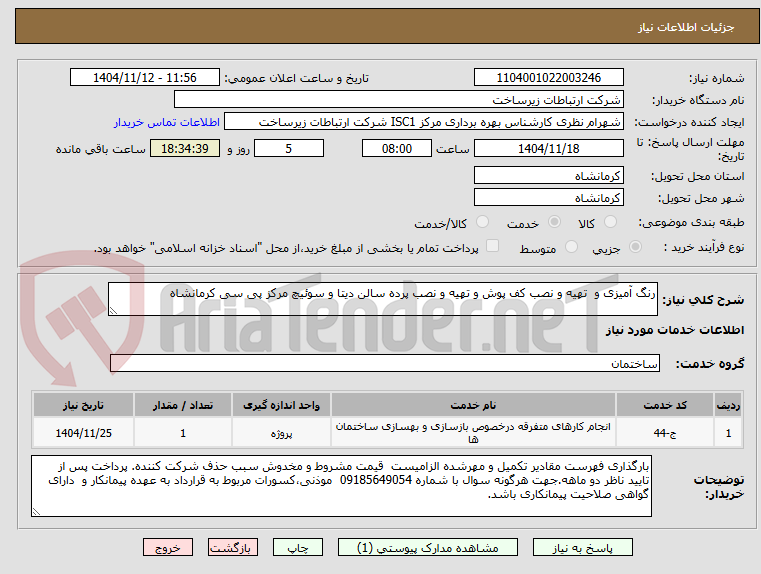Click the remaining time field 18:34:39
Screen dimensions: 761x574
185,148
